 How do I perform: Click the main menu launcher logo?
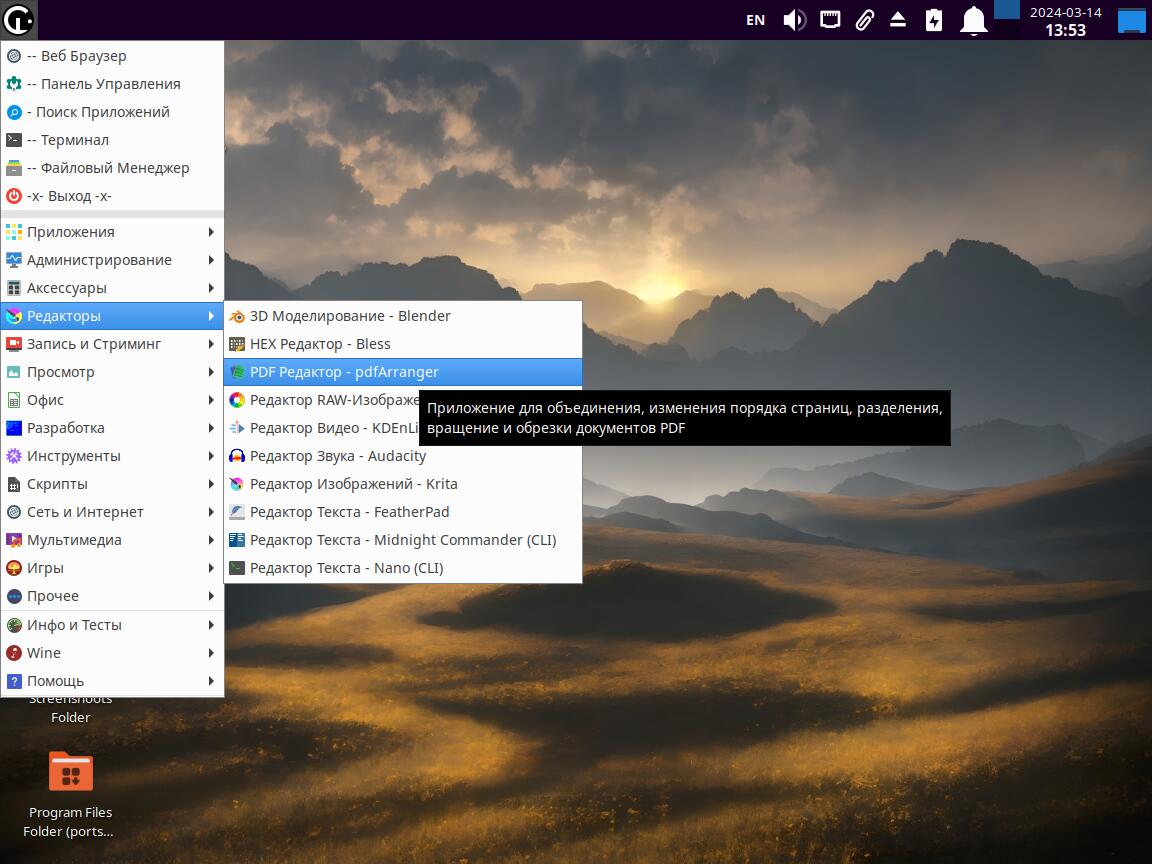click(x=18, y=19)
